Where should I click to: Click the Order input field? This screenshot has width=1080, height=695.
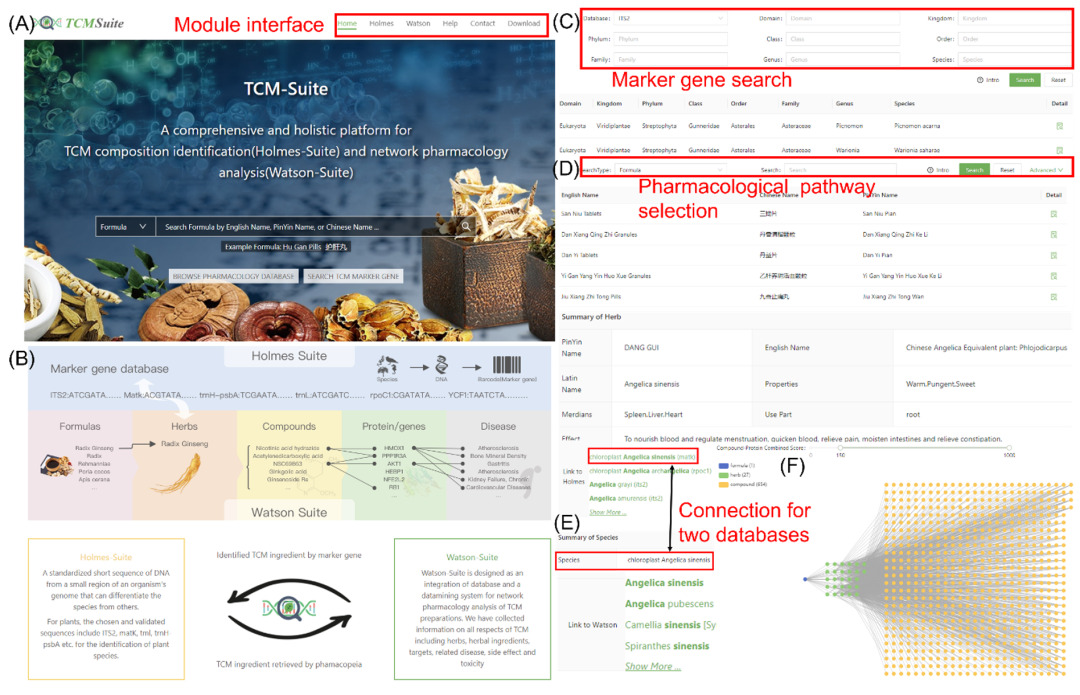click(1015, 39)
